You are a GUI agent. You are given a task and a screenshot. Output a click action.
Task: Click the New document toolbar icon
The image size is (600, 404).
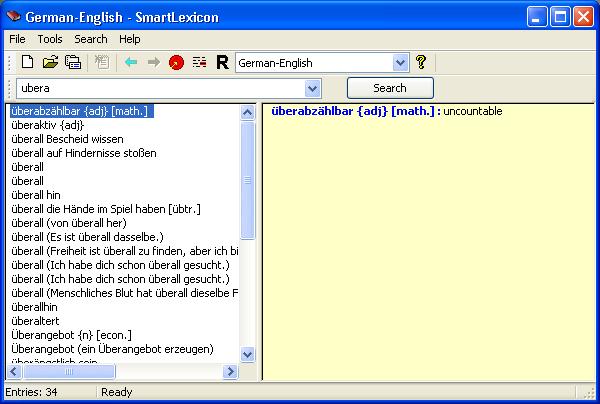click(27, 62)
